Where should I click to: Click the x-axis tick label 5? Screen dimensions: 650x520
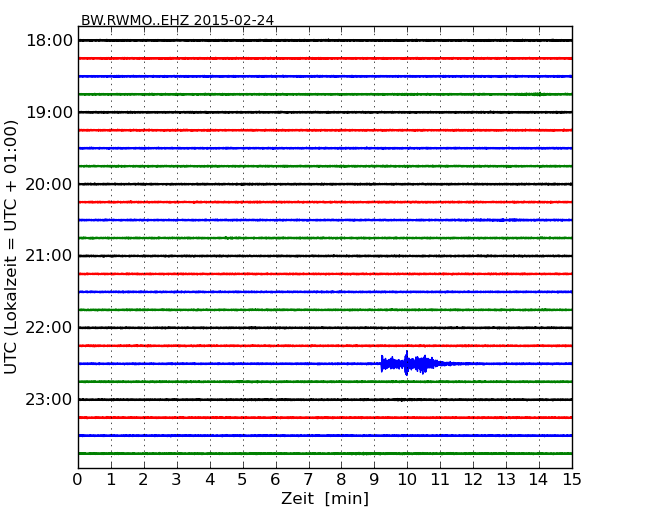(x=243, y=480)
